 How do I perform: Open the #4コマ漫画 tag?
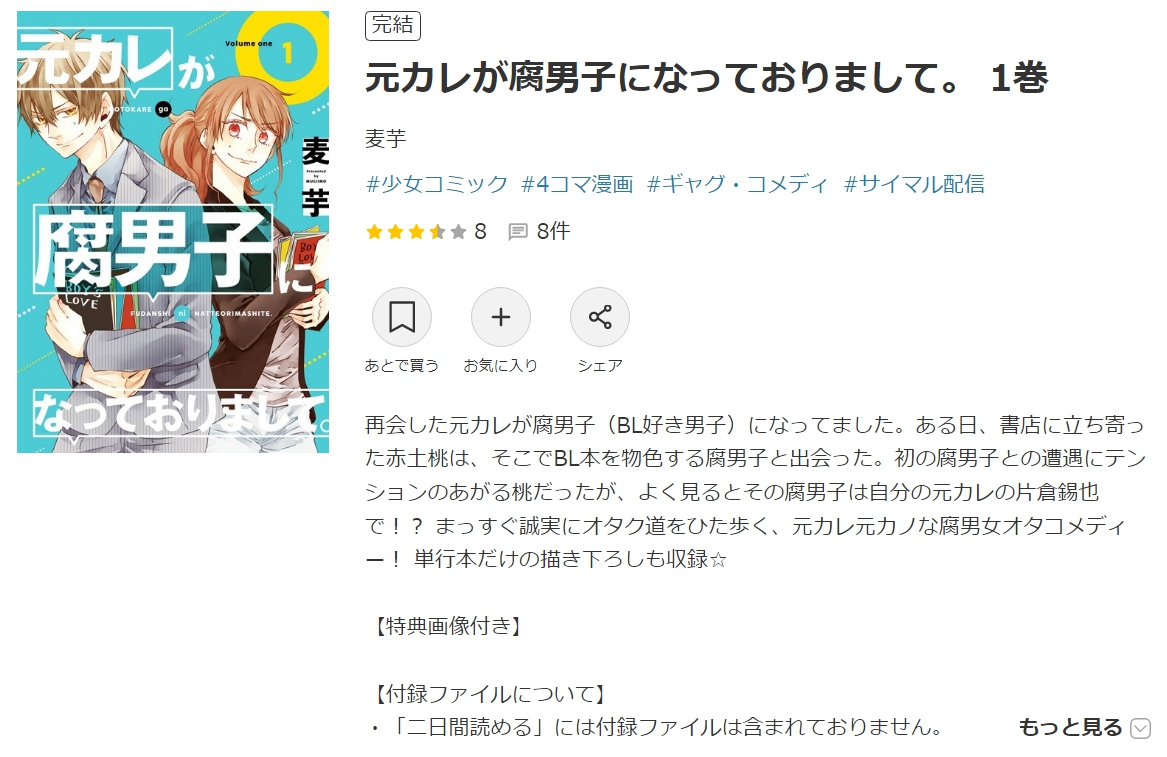coord(578,184)
